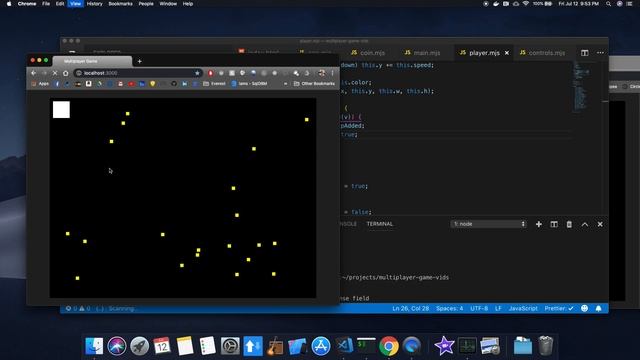640x360 pixels.
Task: Open the errors and warnings count
Action: [78, 309]
